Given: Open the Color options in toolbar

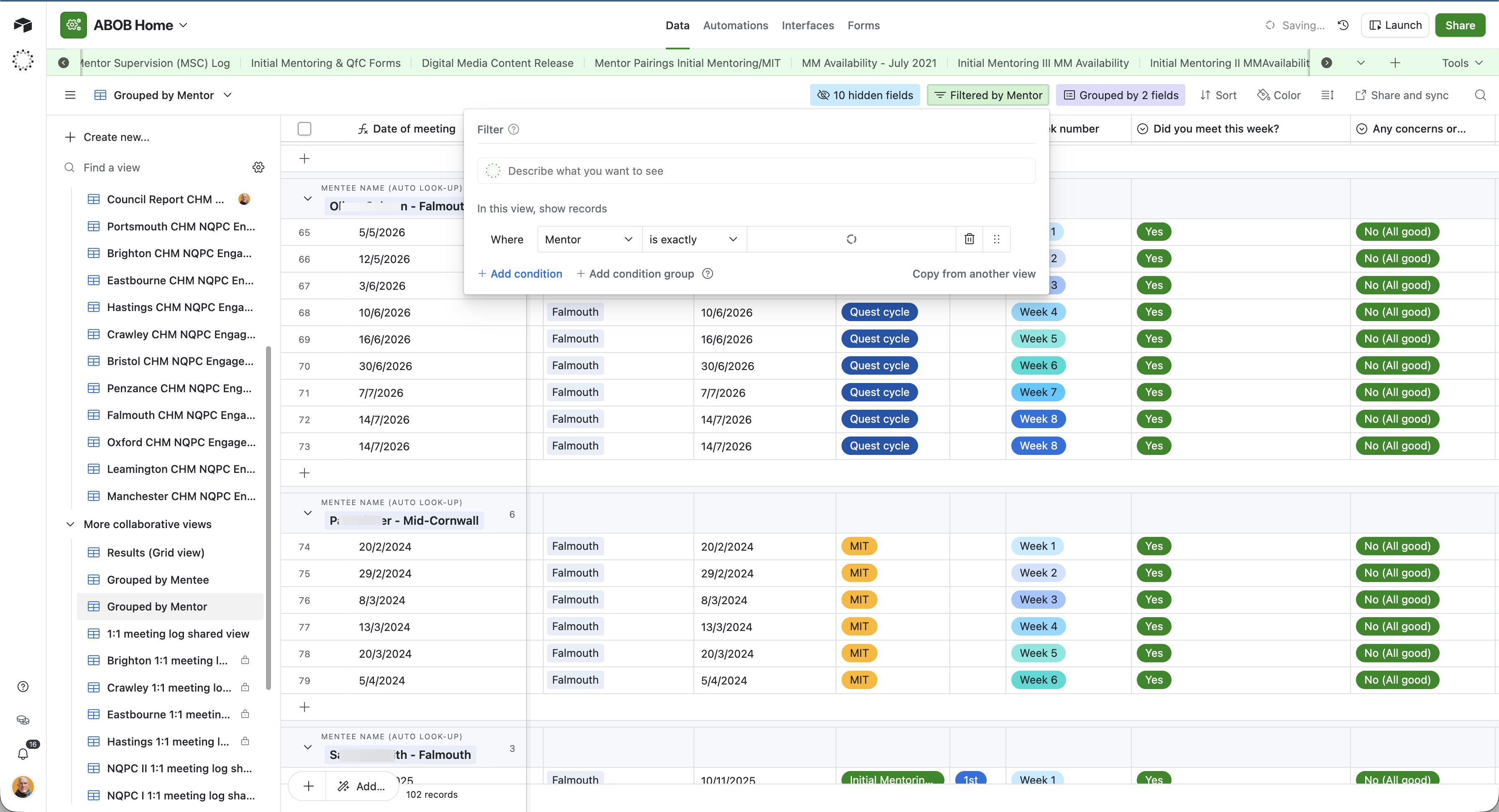Looking at the screenshot, I should (x=1279, y=95).
